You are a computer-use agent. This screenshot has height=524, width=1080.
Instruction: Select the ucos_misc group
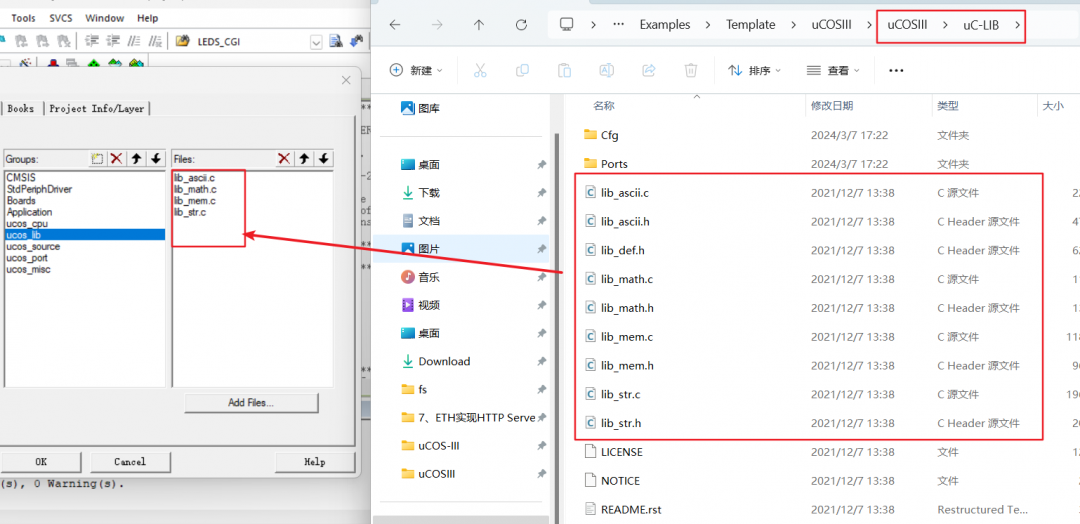28,269
